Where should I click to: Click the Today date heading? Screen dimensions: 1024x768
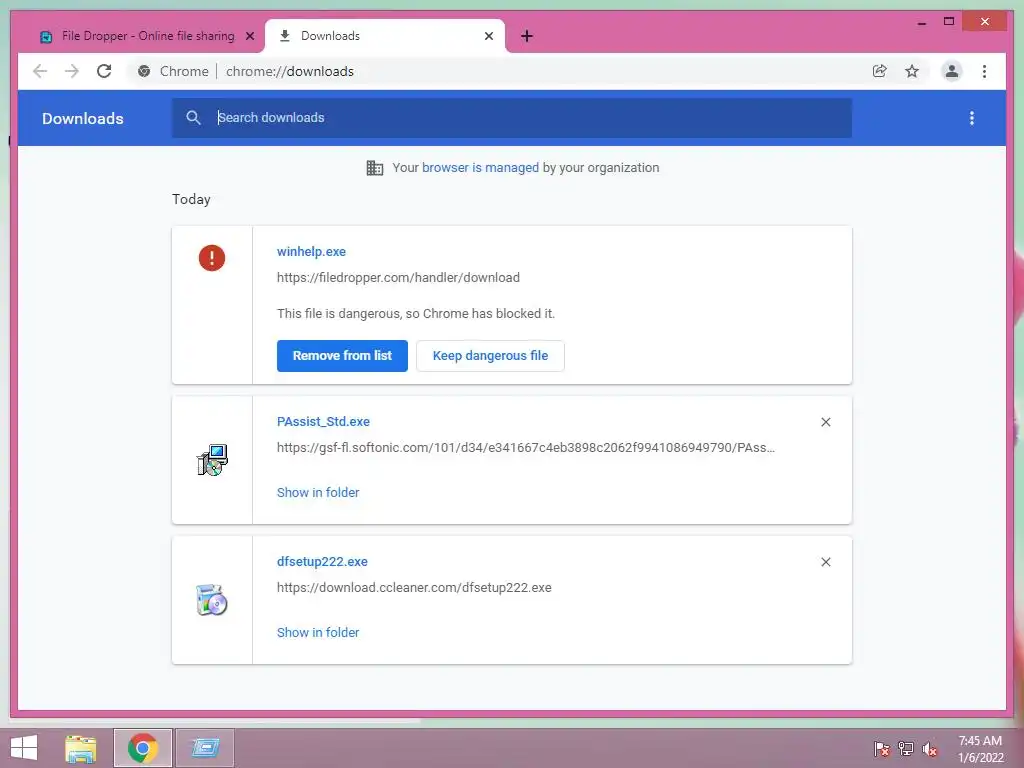[191, 199]
